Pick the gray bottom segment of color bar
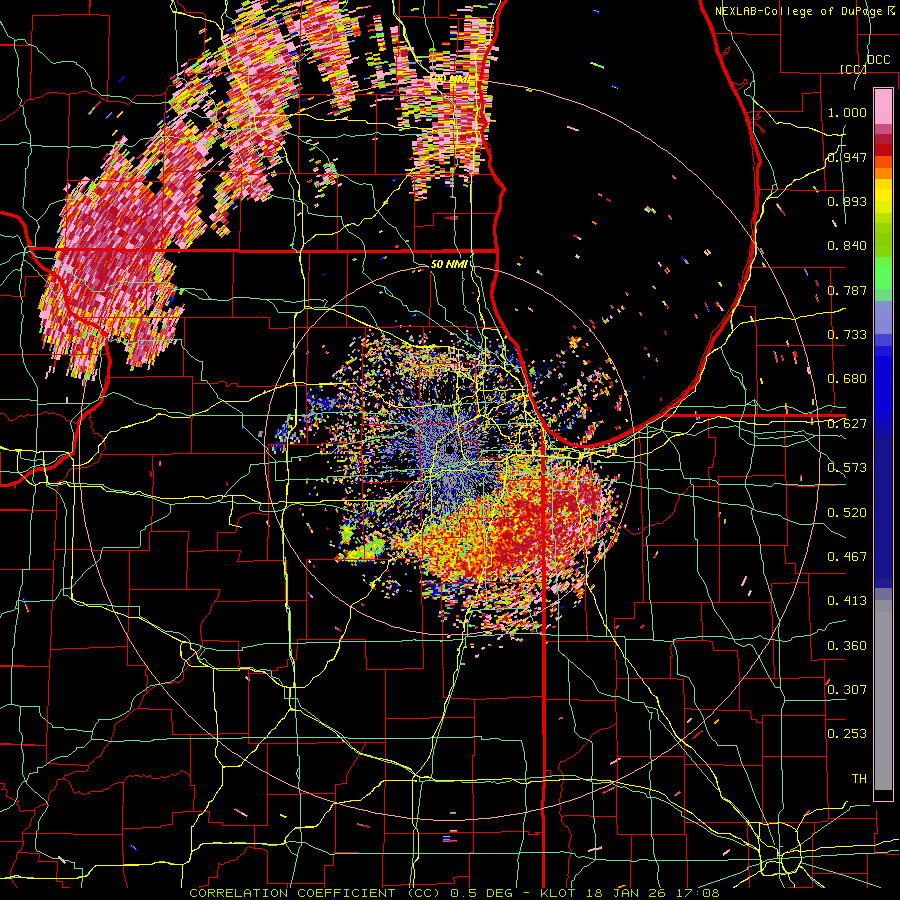Screen dimensions: 900x900 pyautogui.click(x=883, y=700)
